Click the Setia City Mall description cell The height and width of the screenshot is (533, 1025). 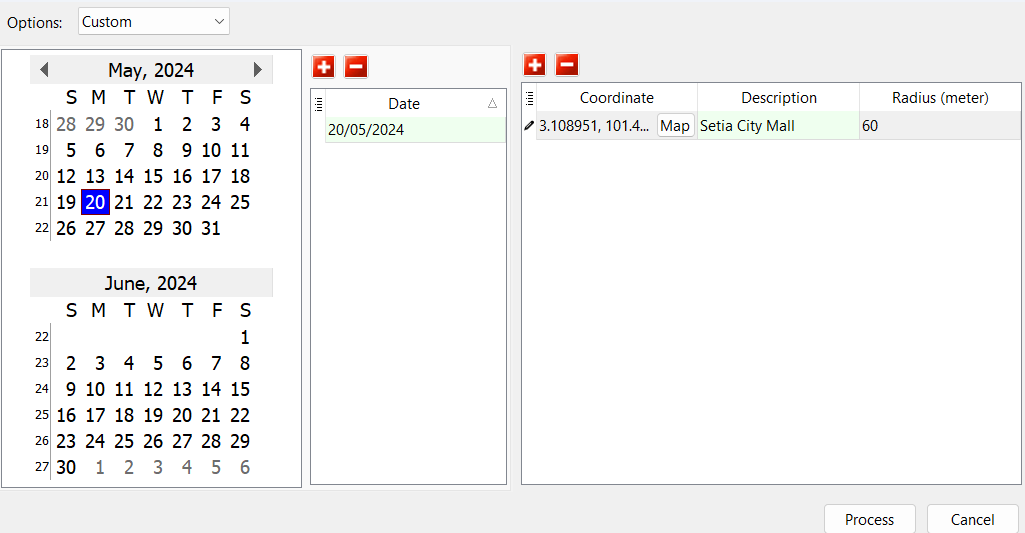pyautogui.click(x=777, y=126)
